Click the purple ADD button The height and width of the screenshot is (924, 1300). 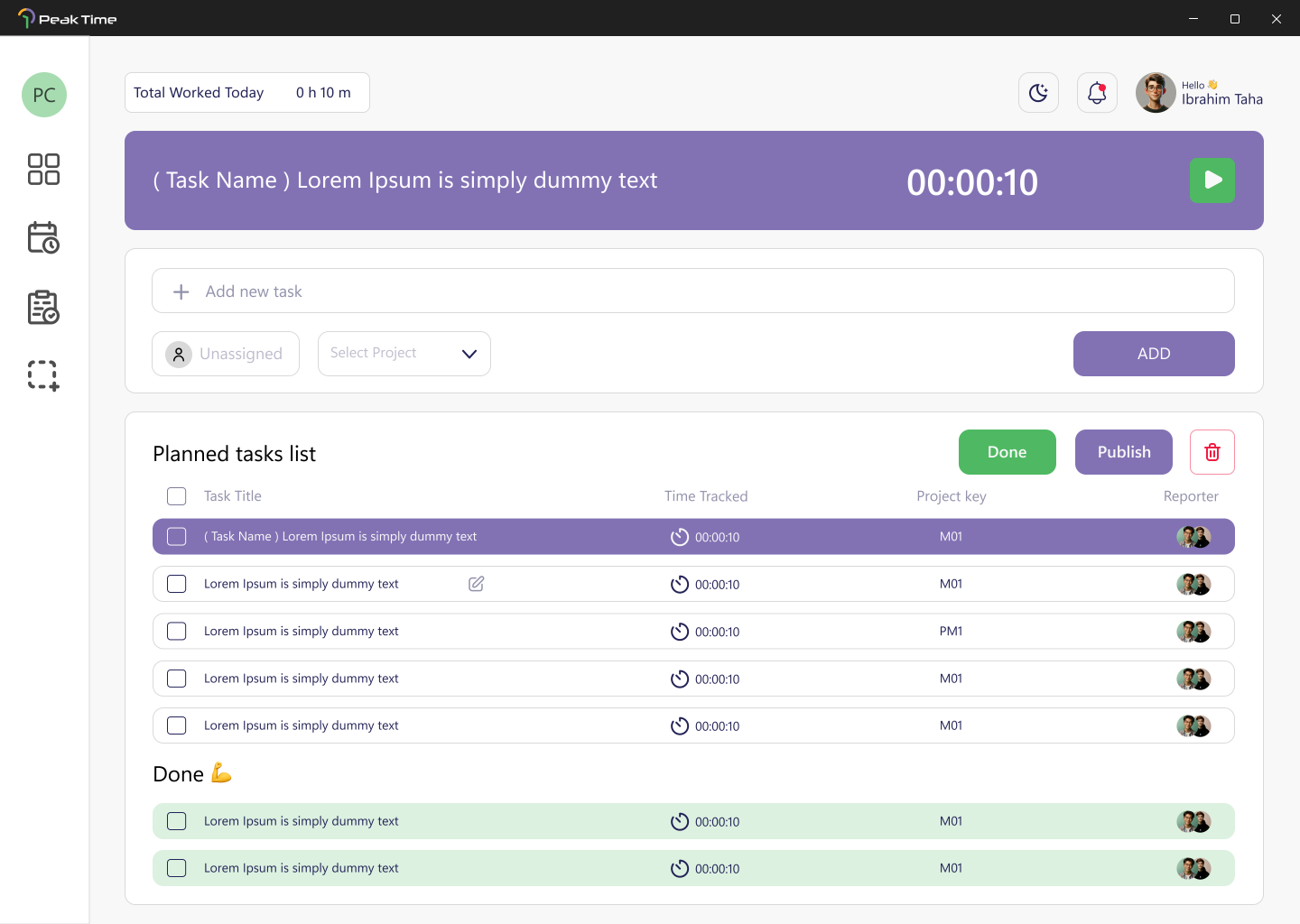(1154, 354)
